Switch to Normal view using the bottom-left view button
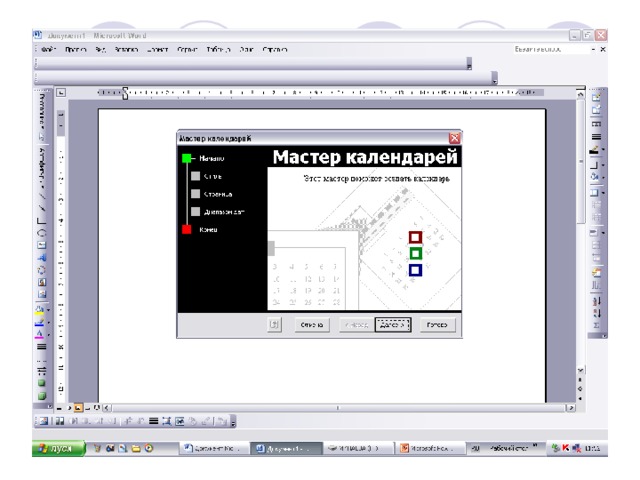640x480 pixels. click(x=60, y=409)
